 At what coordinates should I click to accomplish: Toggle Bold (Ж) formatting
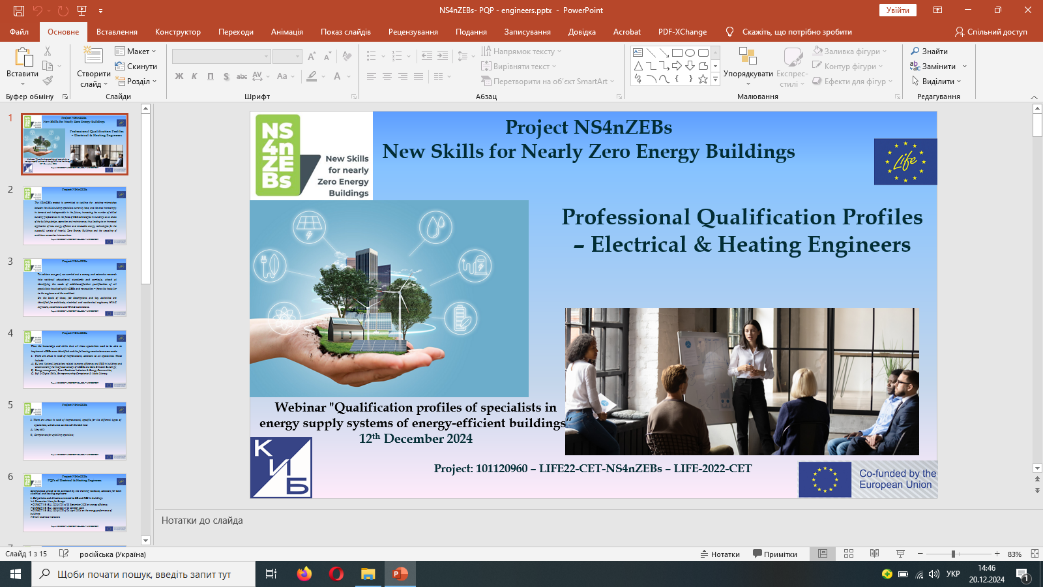click(179, 77)
